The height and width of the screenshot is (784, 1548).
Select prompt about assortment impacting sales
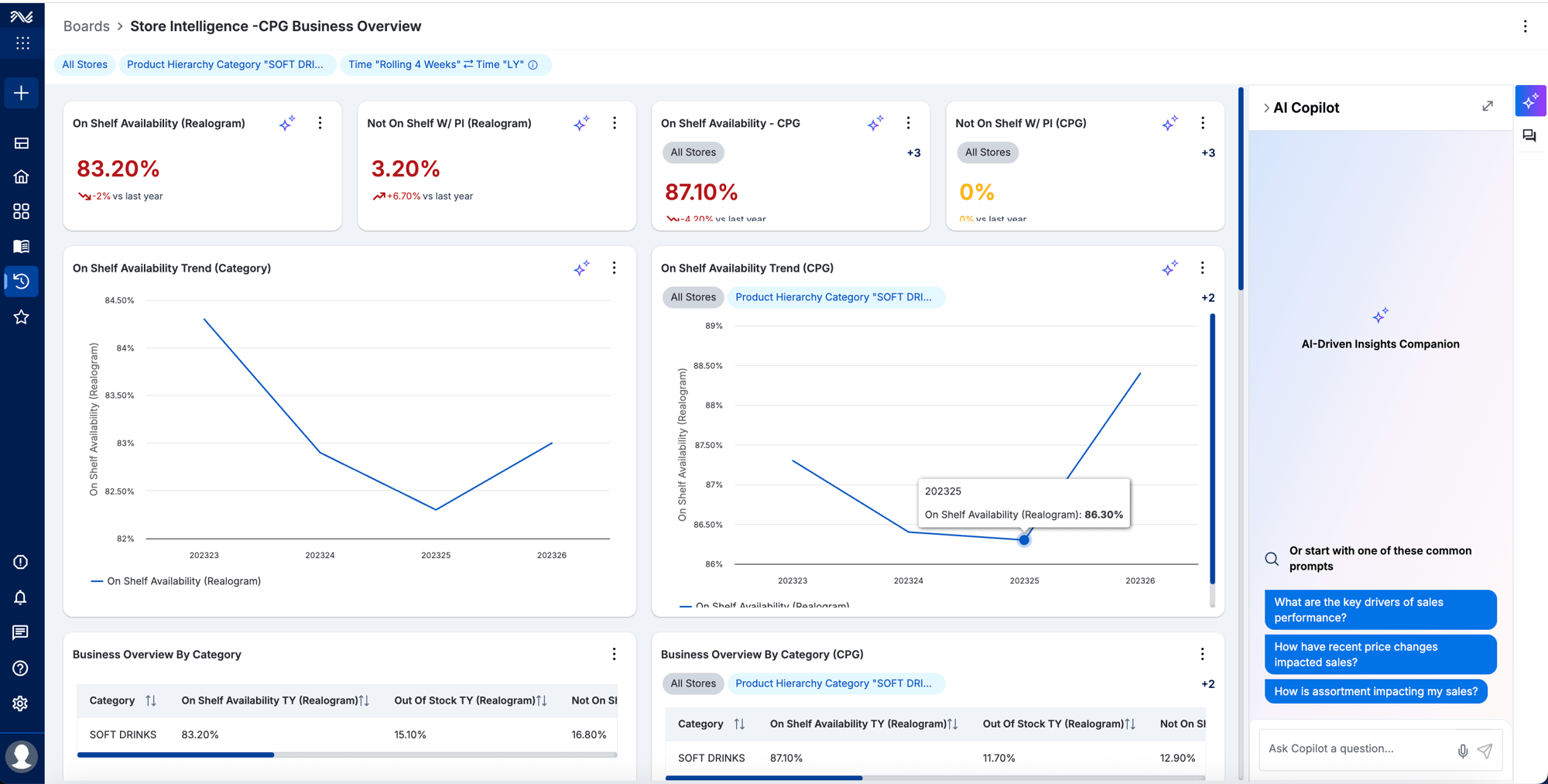click(x=1375, y=691)
